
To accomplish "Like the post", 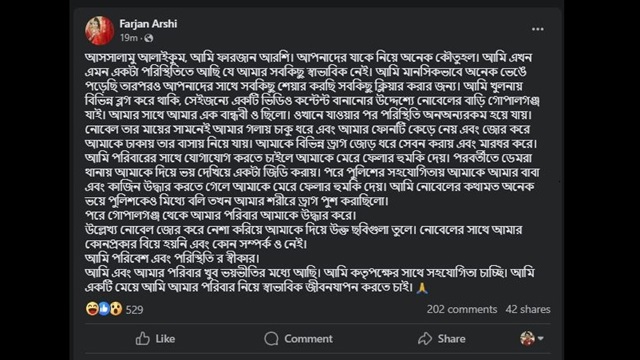I will [155, 339].
